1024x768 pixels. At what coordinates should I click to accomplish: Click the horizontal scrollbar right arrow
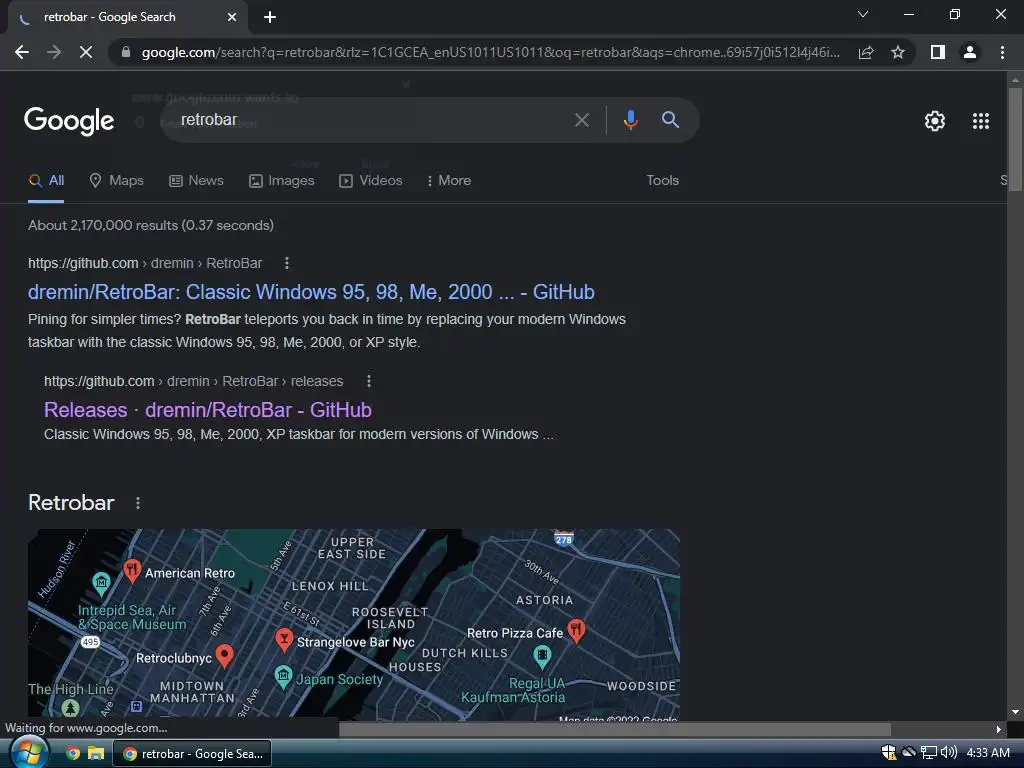[x=999, y=729]
